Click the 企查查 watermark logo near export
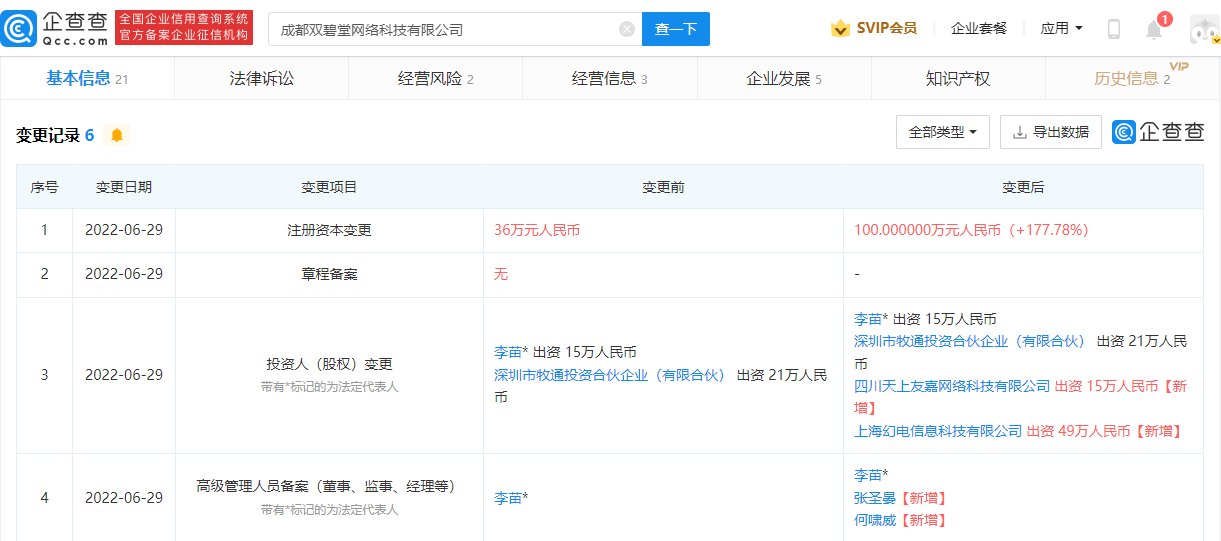The height and width of the screenshot is (541, 1221). pyautogui.click(x=1158, y=132)
